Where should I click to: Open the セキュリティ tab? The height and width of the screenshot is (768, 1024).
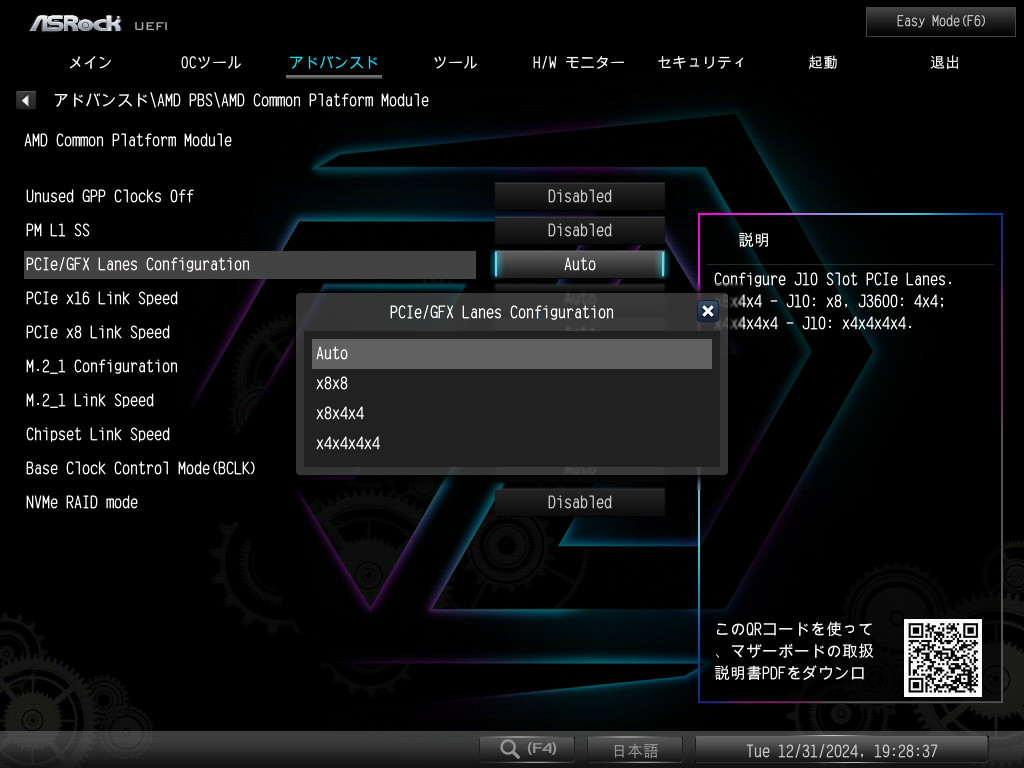[x=701, y=63]
